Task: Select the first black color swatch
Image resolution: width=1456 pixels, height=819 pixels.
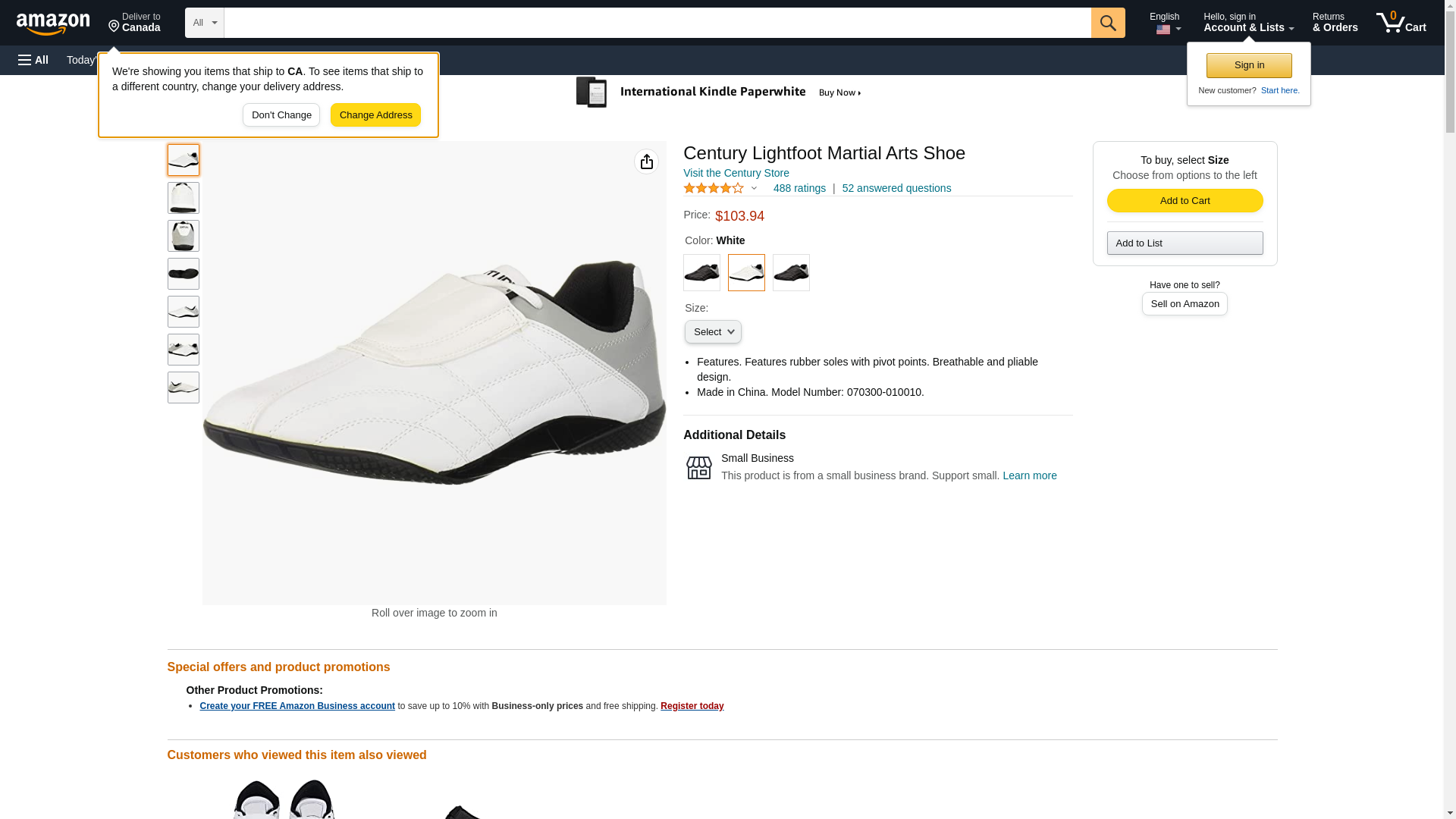Action: coord(701,272)
